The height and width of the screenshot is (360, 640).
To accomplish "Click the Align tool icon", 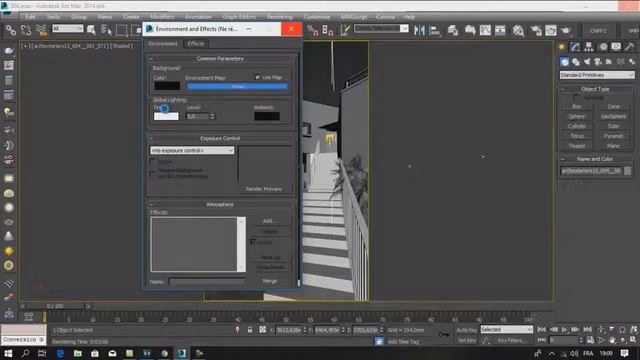I will click(435, 30).
